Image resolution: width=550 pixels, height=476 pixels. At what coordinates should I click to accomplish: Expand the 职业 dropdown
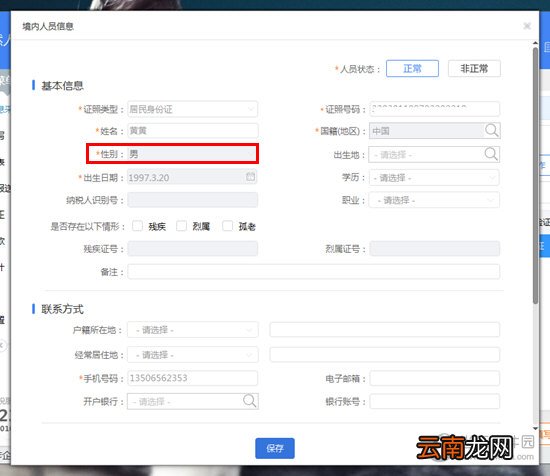[434, 200]
